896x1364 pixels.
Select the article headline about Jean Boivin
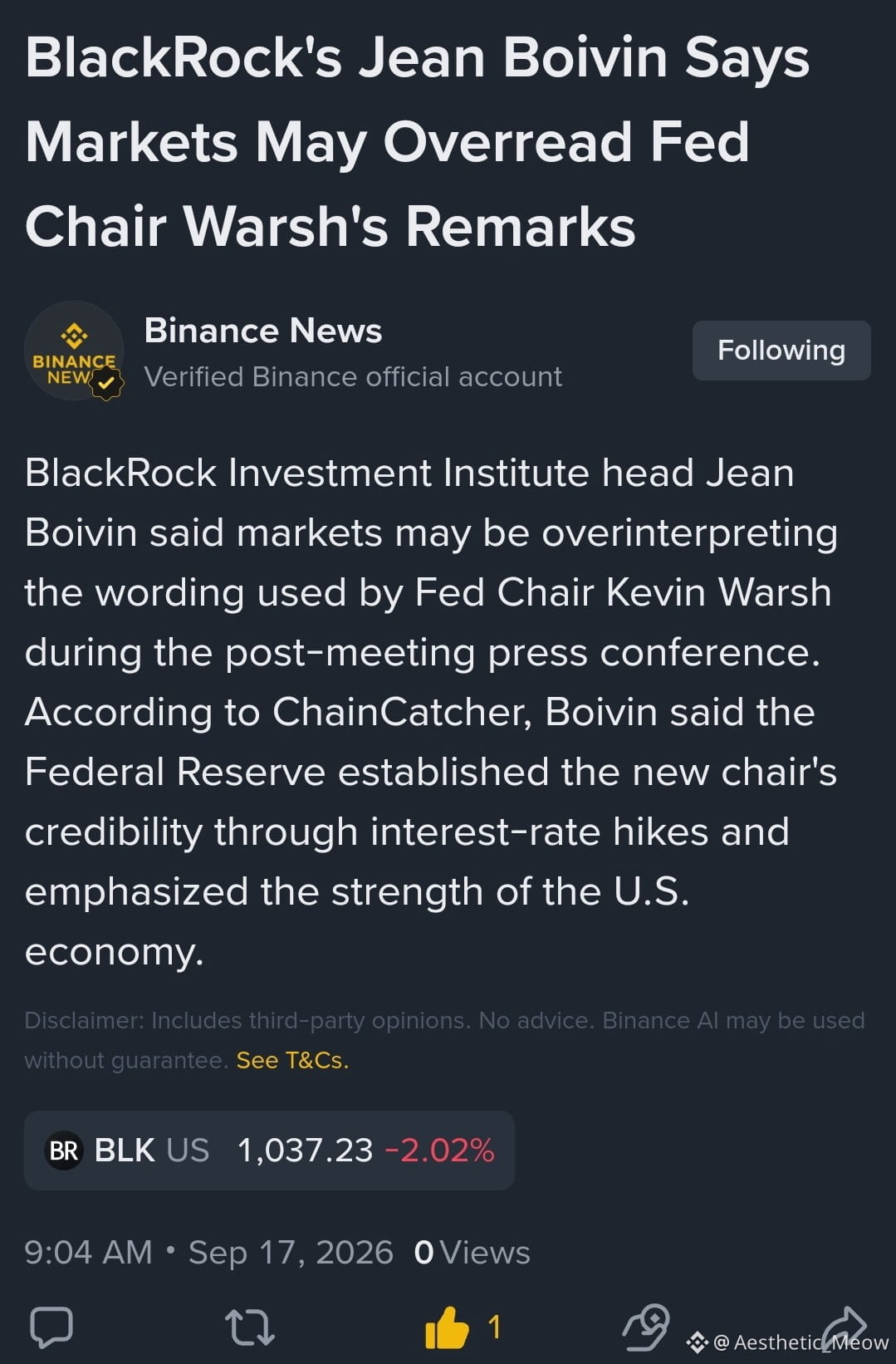417,142
